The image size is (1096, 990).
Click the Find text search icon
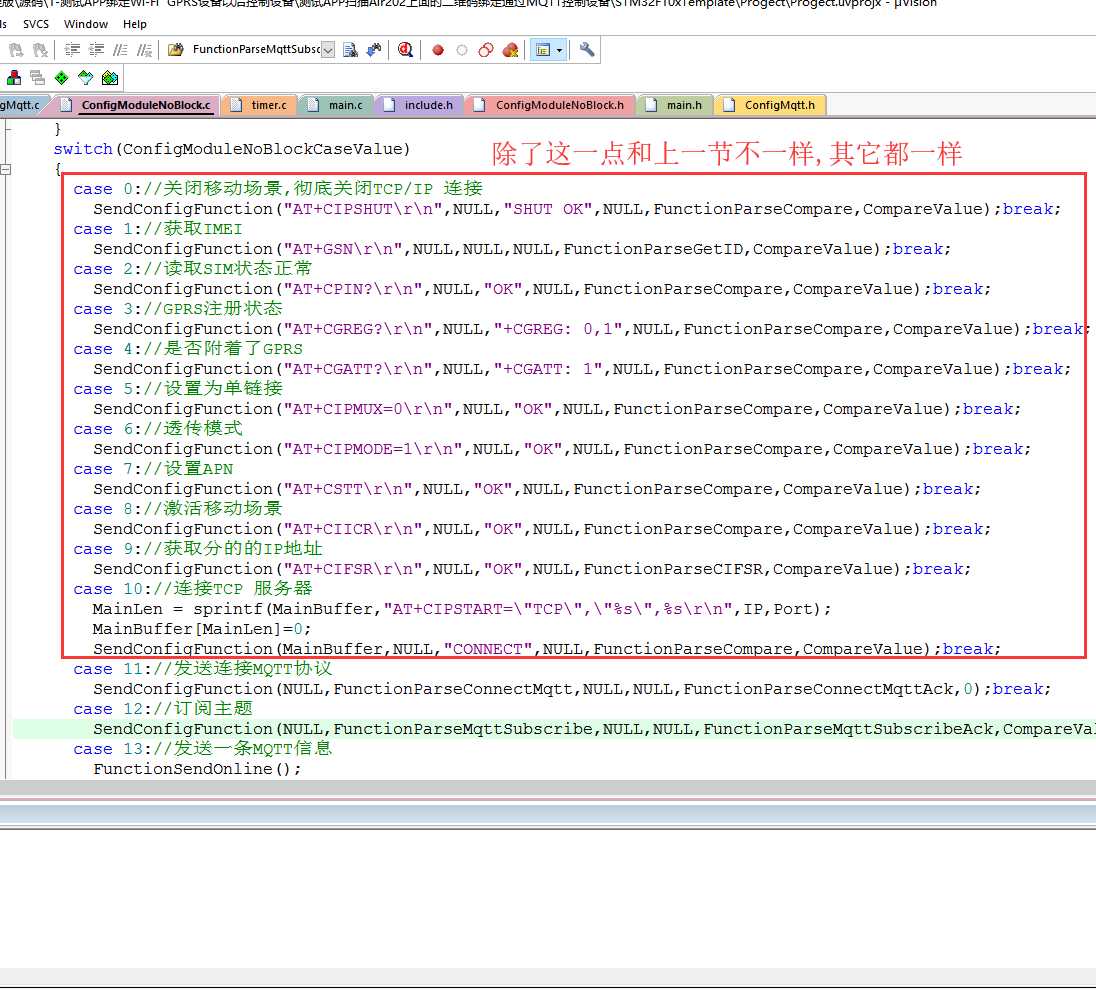(x=350, y=50)
